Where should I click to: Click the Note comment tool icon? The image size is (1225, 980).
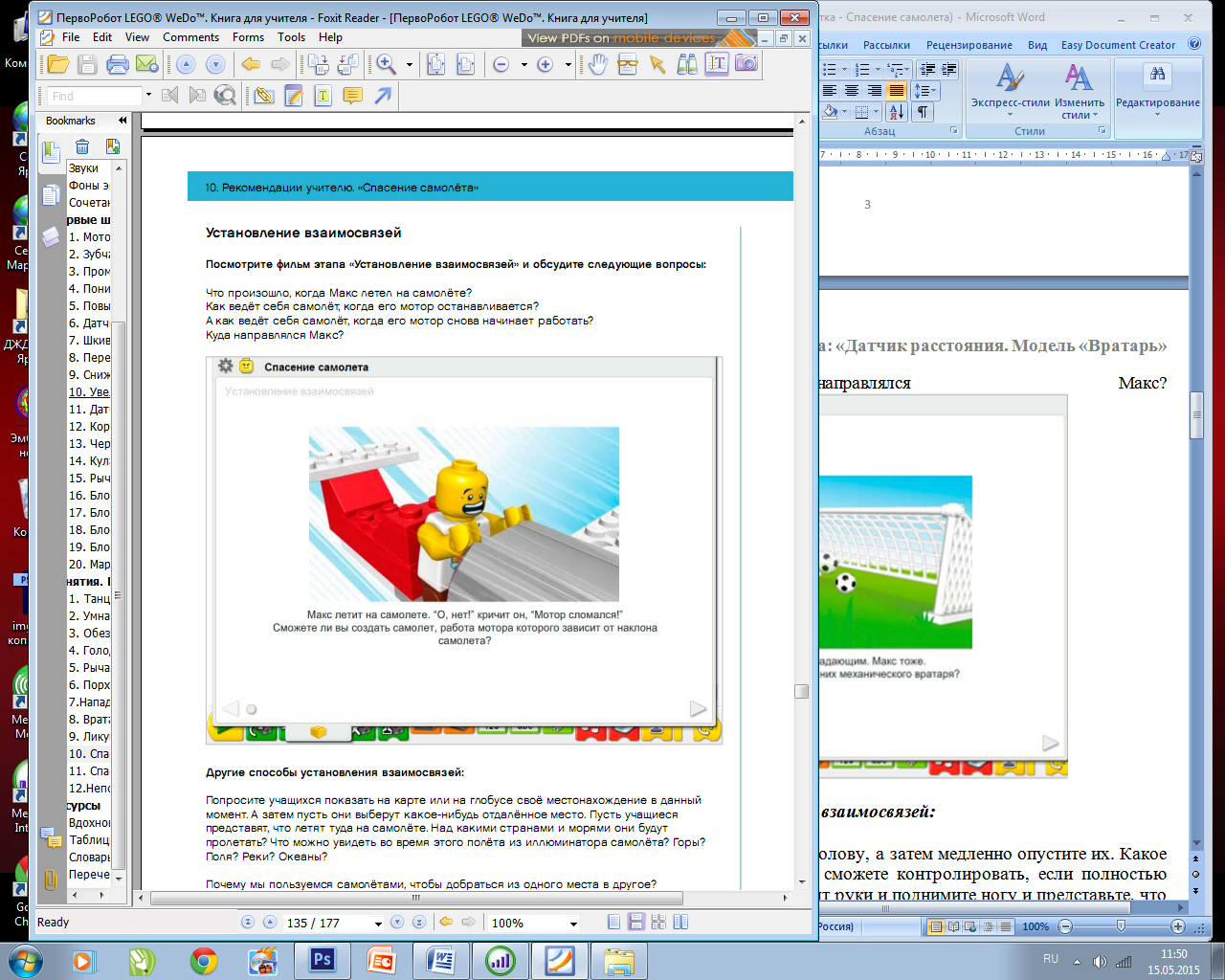[x=352, y=96]
